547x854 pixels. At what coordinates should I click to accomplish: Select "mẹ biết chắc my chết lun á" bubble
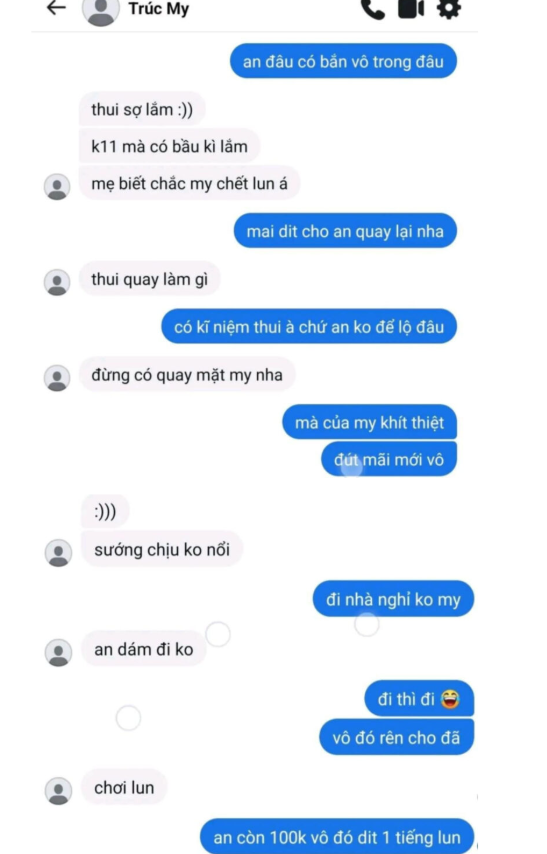click(190, 184)
